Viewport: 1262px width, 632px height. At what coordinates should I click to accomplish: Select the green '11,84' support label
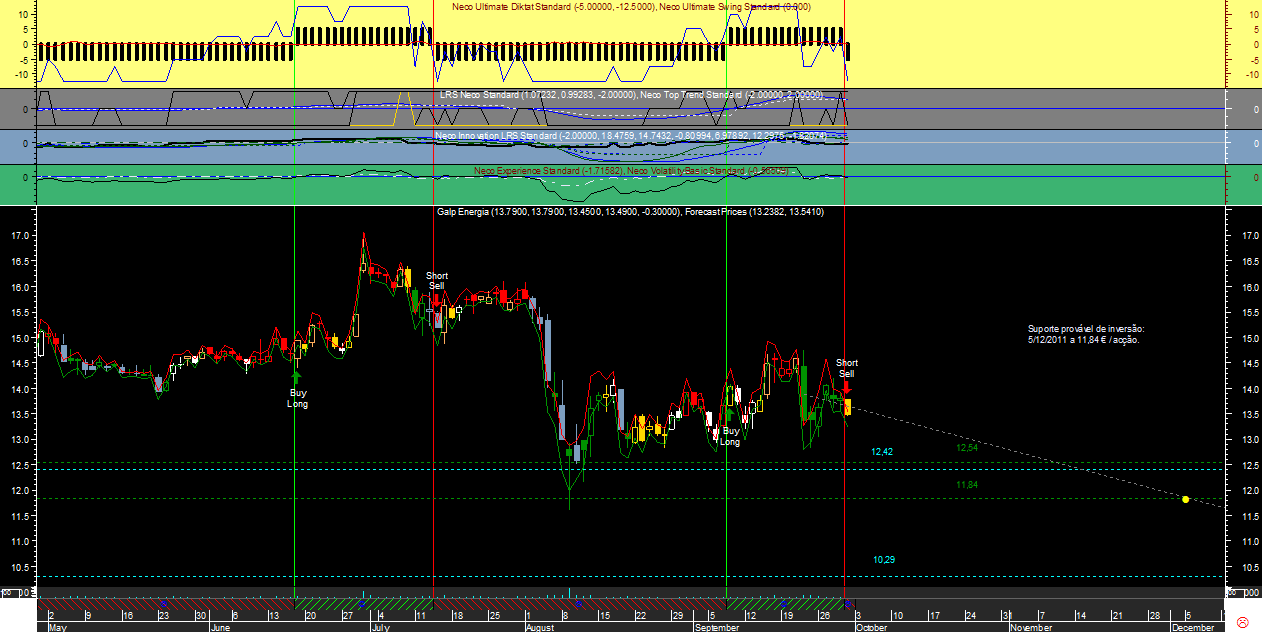click(966, 484)
